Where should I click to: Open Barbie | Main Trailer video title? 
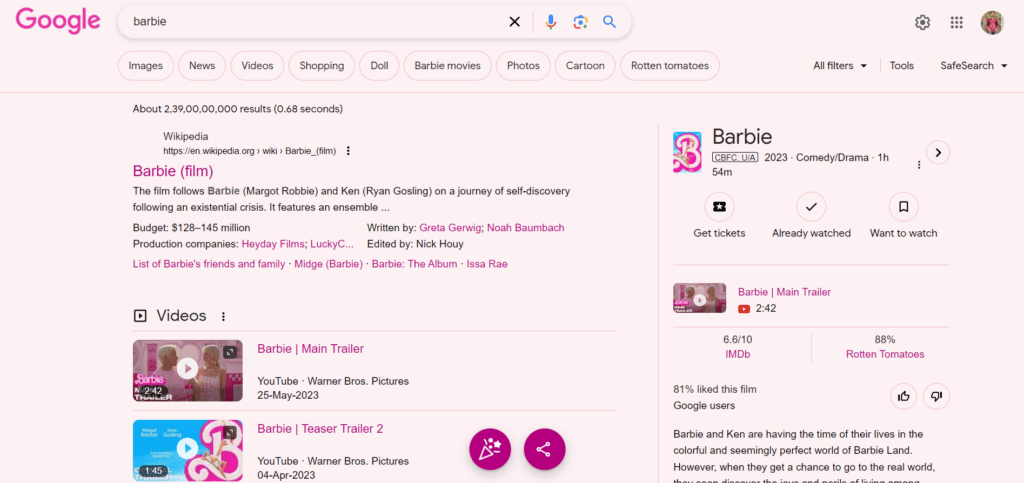(x=310, y=349)
